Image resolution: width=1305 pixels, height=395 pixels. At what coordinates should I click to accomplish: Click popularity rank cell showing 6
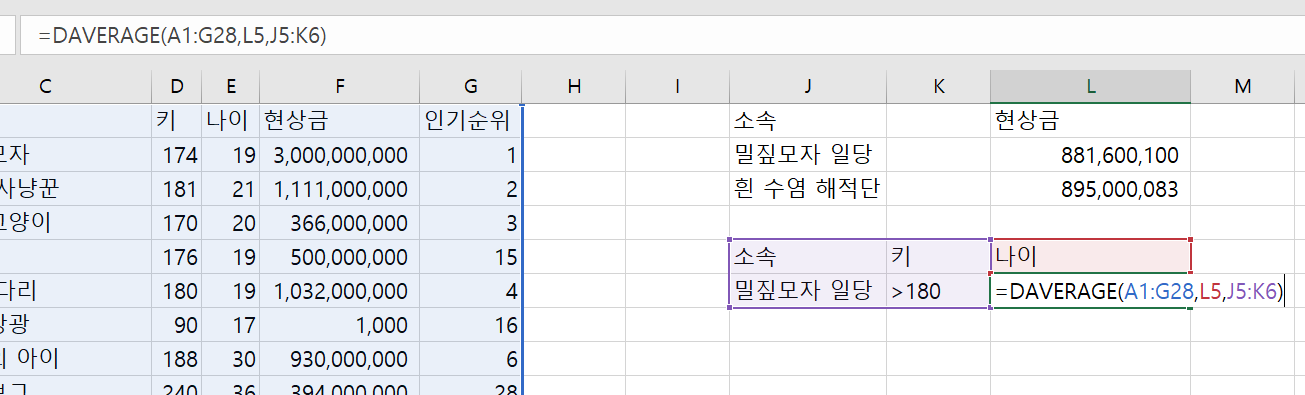pyautogui.click(x=470, y=359)
